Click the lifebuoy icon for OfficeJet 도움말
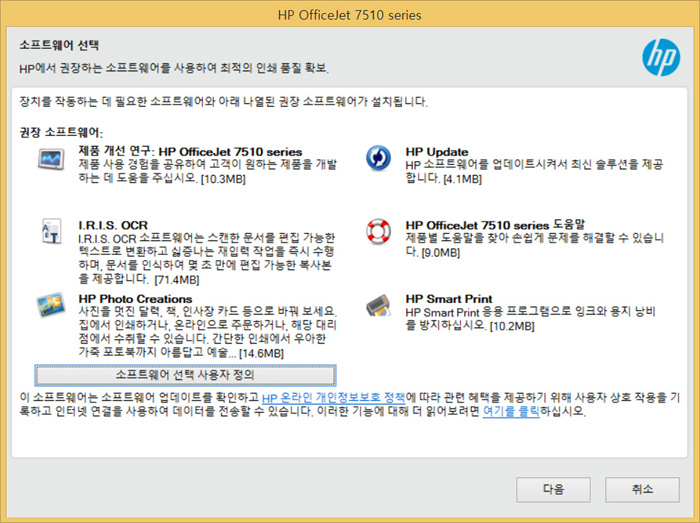The height and width of the screenshot is (523, 700). click(378, 232)
